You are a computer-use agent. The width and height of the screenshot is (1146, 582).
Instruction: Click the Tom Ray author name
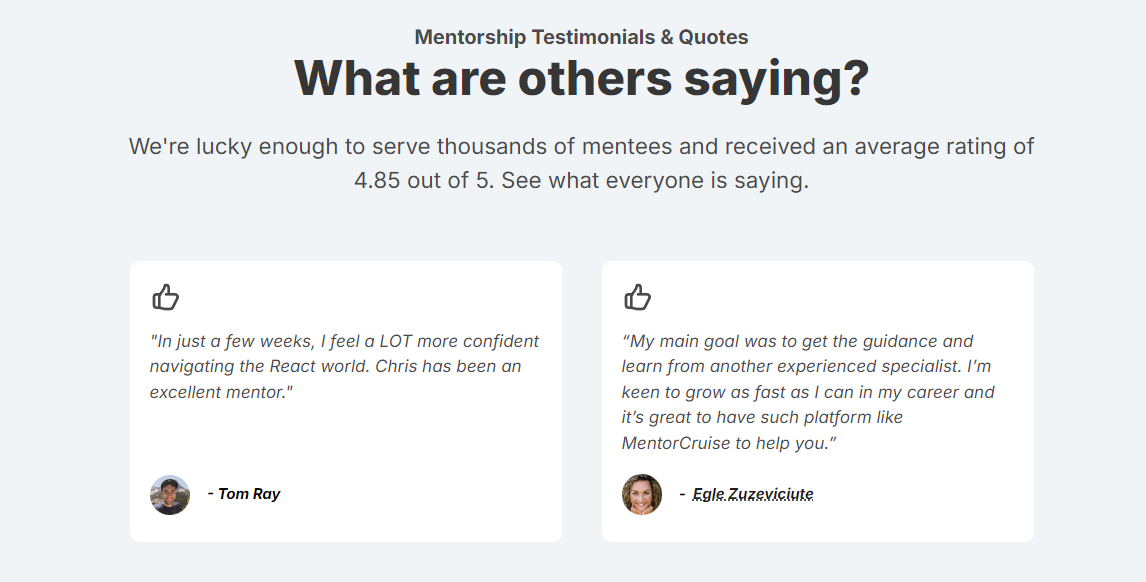point(249,494)
